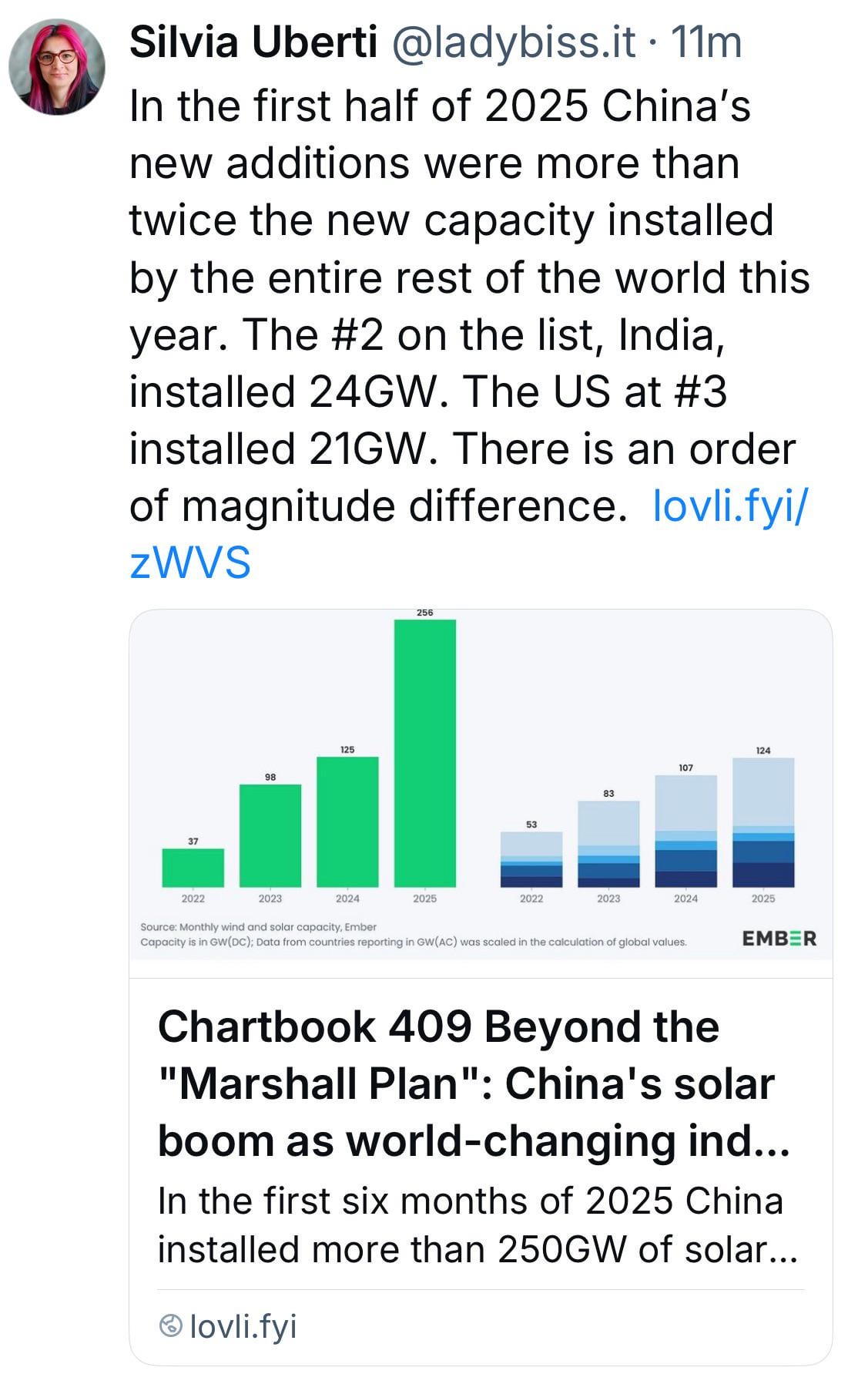Screen dimensions: 868x1374
Task: Click the green 2022 bar labeled 37
Action: [x=193, y=868]
